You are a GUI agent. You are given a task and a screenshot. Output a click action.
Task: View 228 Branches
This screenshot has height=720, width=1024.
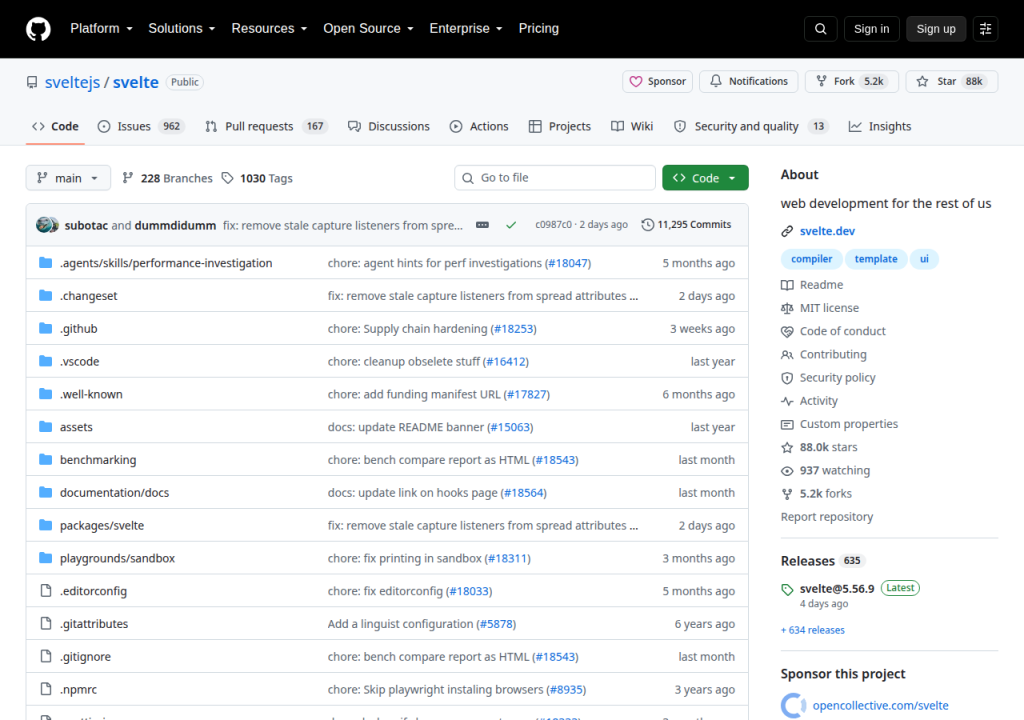tap(167, 178)
